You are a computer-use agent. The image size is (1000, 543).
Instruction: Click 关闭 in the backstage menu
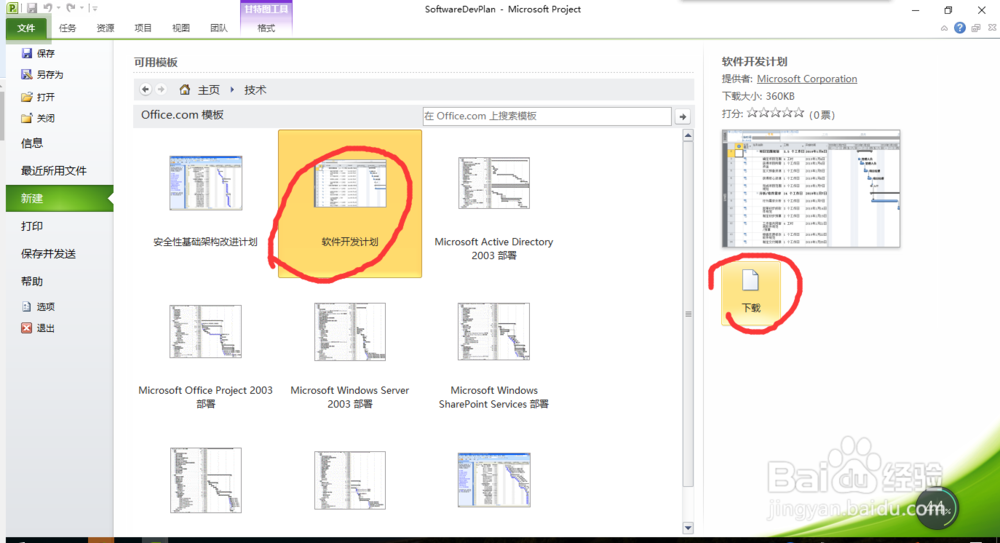38,118
